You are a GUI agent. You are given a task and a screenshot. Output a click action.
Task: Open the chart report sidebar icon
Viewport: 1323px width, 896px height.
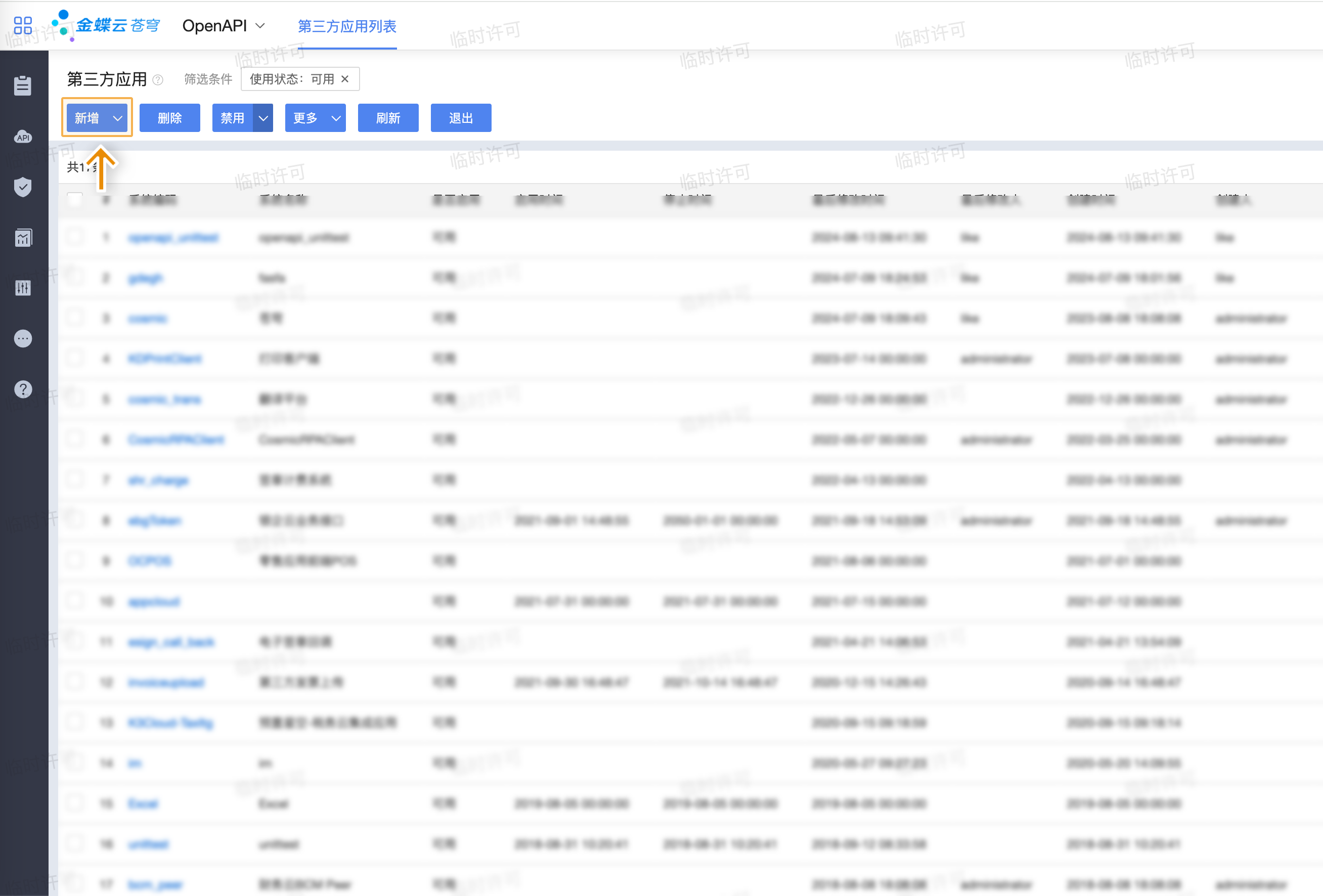click(x=23, y=237)
